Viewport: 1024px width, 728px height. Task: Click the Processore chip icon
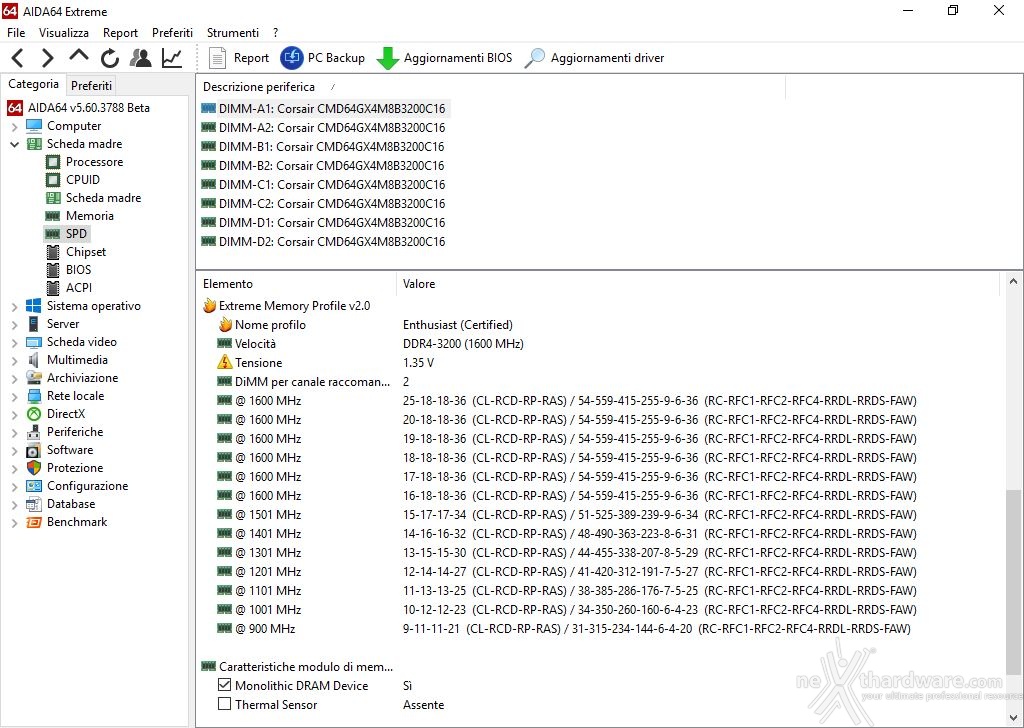click(53, 162)
